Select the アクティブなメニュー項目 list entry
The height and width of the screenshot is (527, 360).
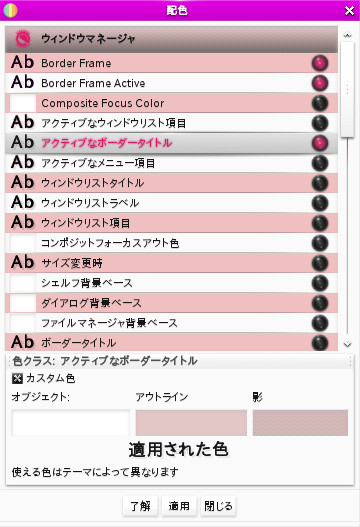[x=171, y=163]
